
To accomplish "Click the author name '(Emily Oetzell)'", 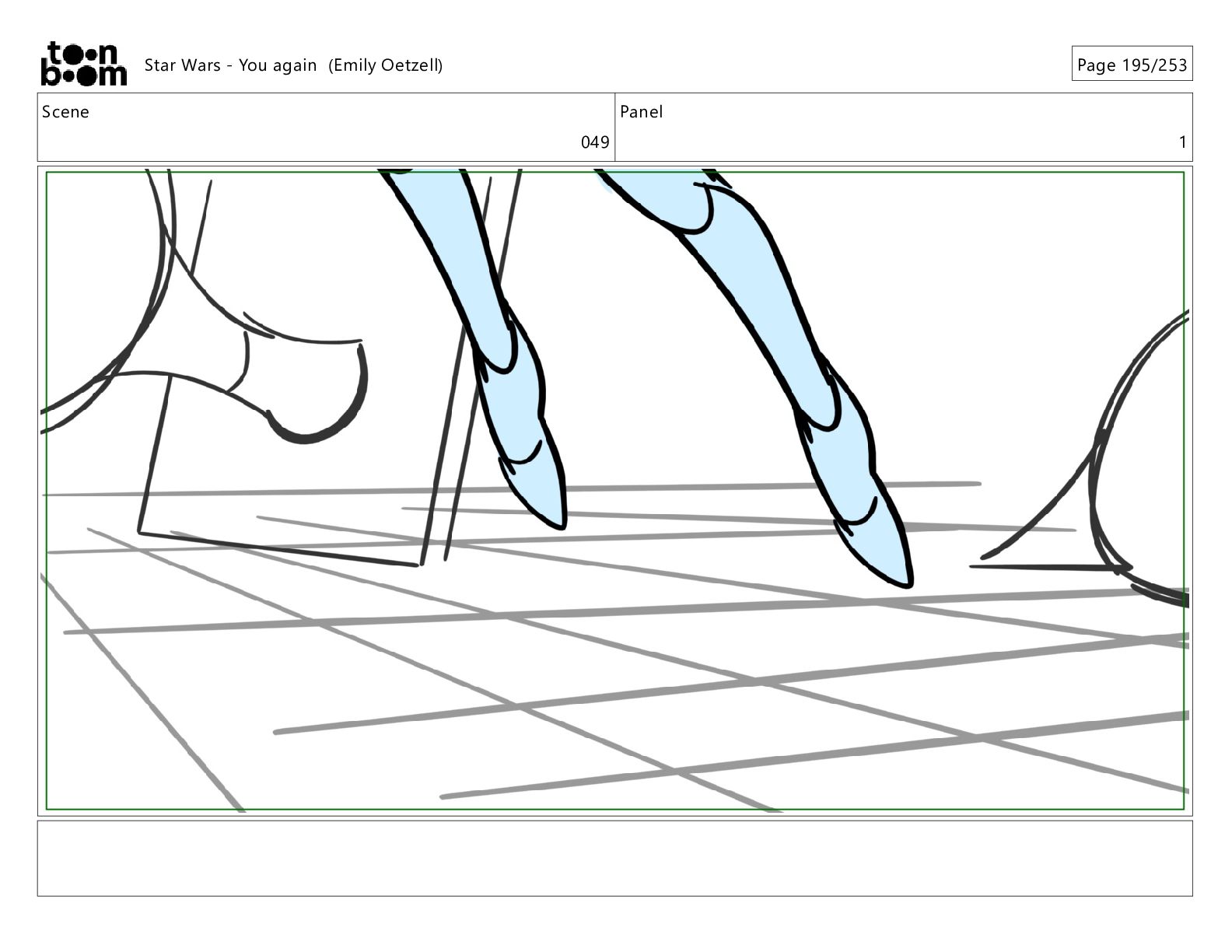I will click(x=385, y=65).
